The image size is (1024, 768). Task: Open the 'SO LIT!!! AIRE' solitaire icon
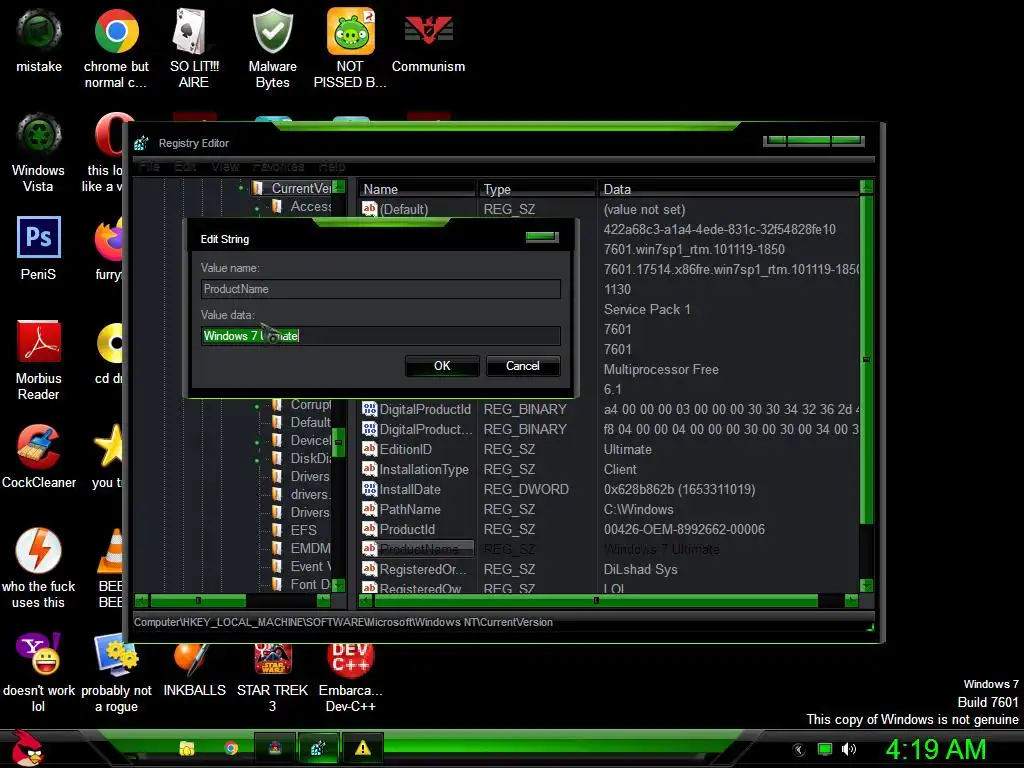[194, 48]
